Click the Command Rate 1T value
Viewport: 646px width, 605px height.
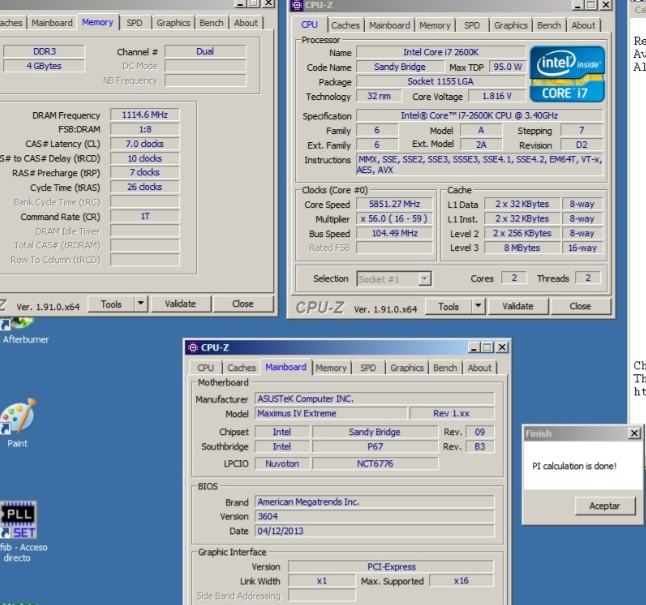145,216
